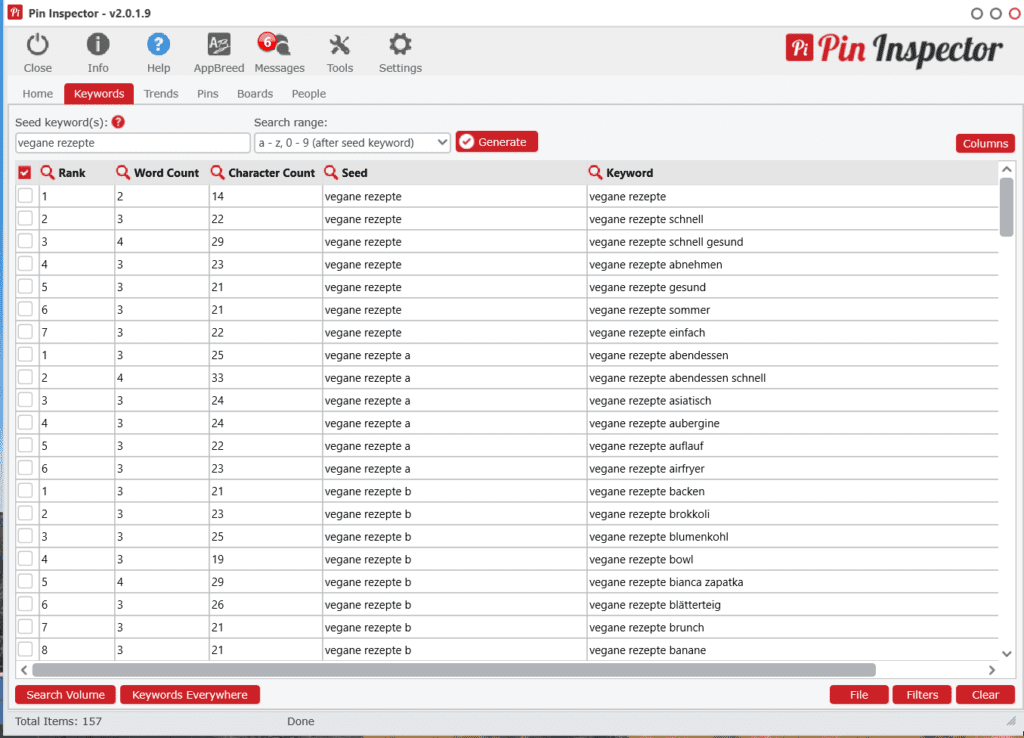Viewport: 1024px width, 738px height.
Task: Check the row for 'vegane rezepte schnell'
Action: pyautogui.click(x=25, y=219)
